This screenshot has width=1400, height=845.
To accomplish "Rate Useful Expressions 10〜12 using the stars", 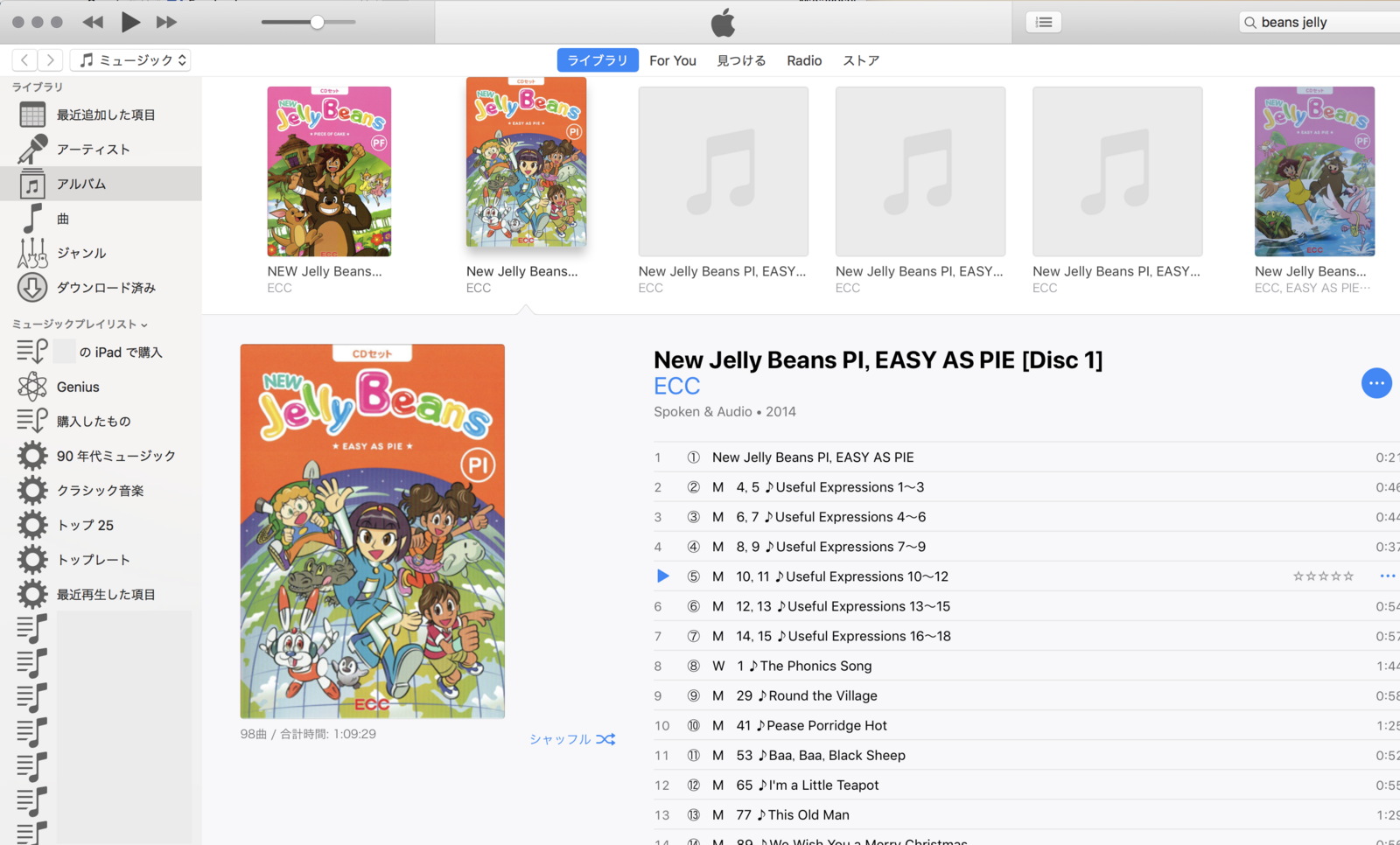I will point(1323,576).
